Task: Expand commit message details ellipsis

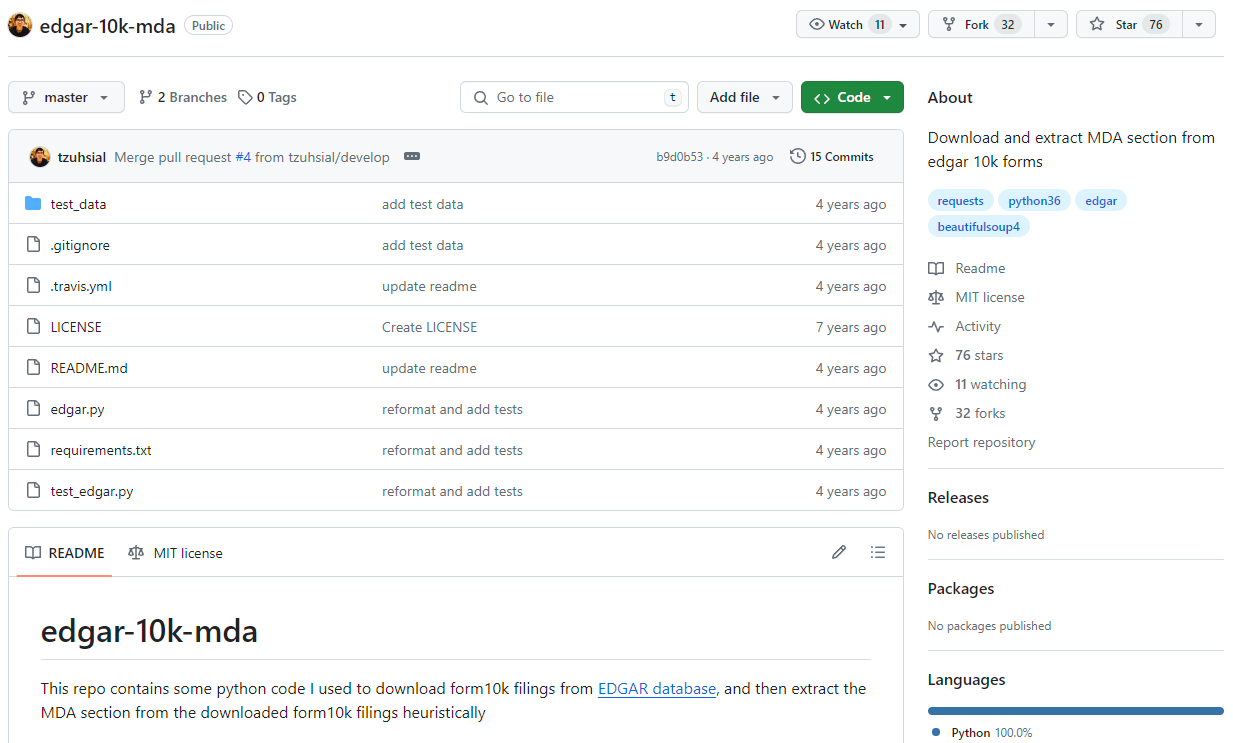Action: point(412,157)
